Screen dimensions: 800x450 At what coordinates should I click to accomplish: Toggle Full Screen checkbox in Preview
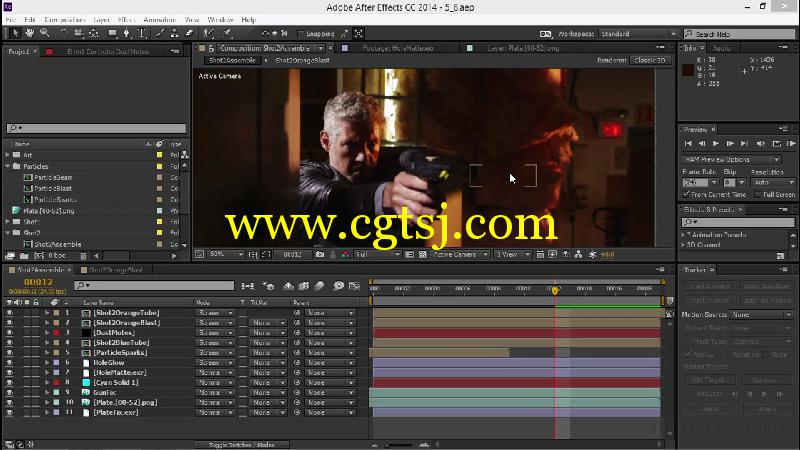pos(757,194)
